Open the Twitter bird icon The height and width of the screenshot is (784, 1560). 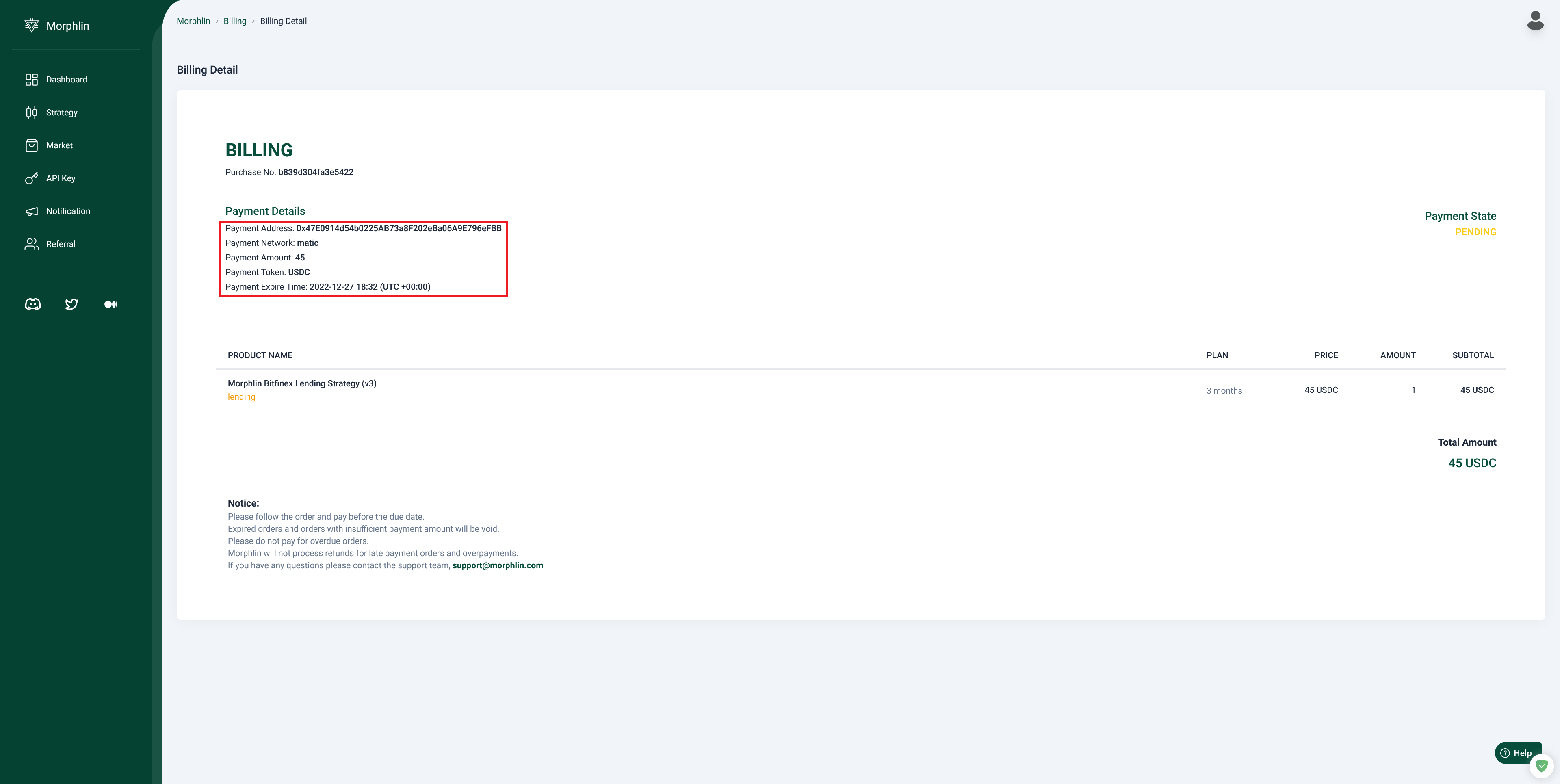click(71, 304)
